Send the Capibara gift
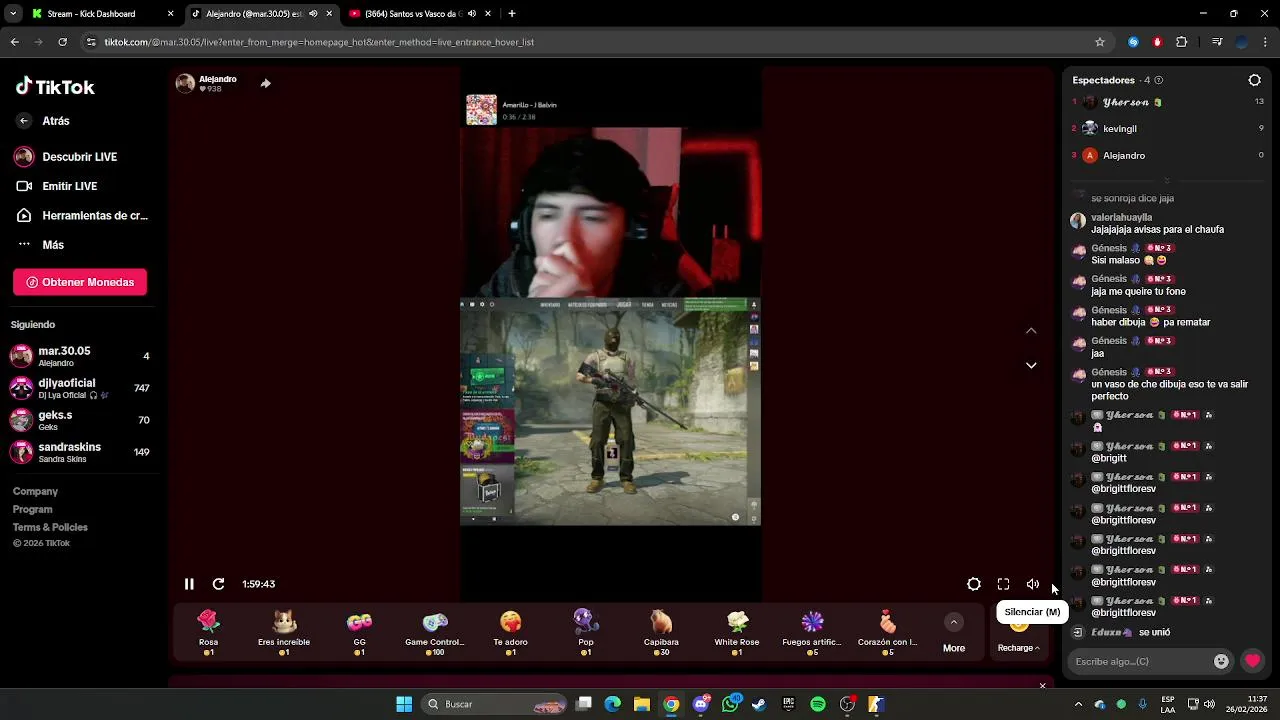1280x720 pixels. (661, 632)
